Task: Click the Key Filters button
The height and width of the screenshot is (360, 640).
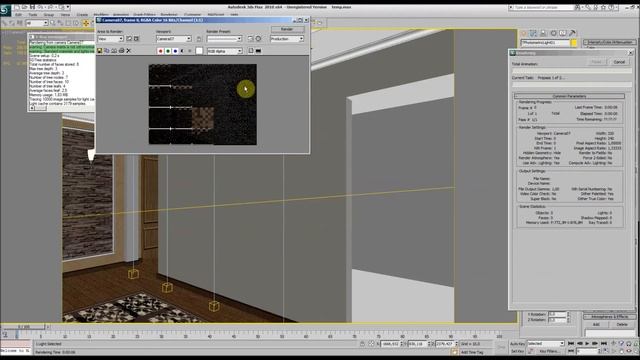Action: click(549, 351)
